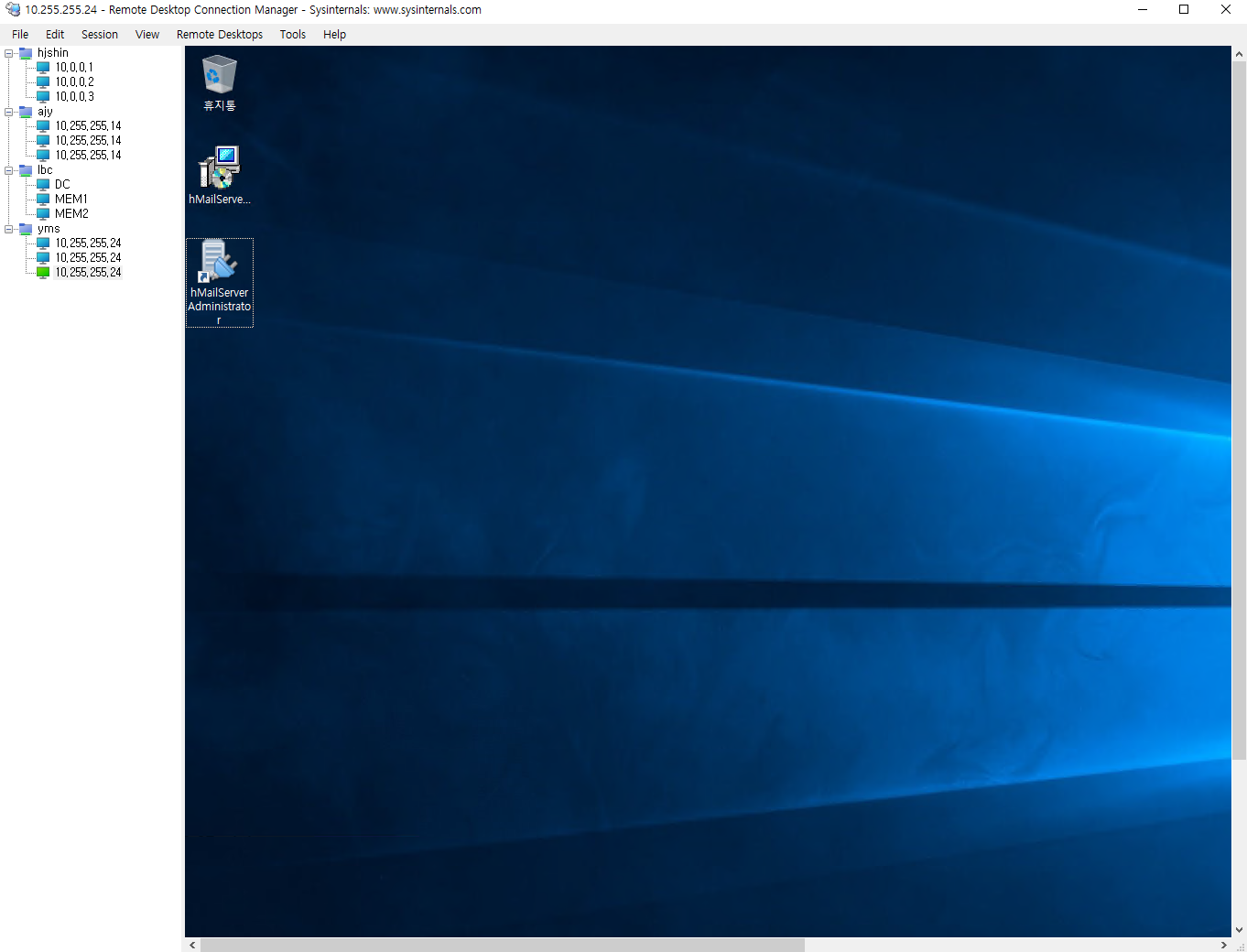Click the app icon in the title bar

[13, 10]
